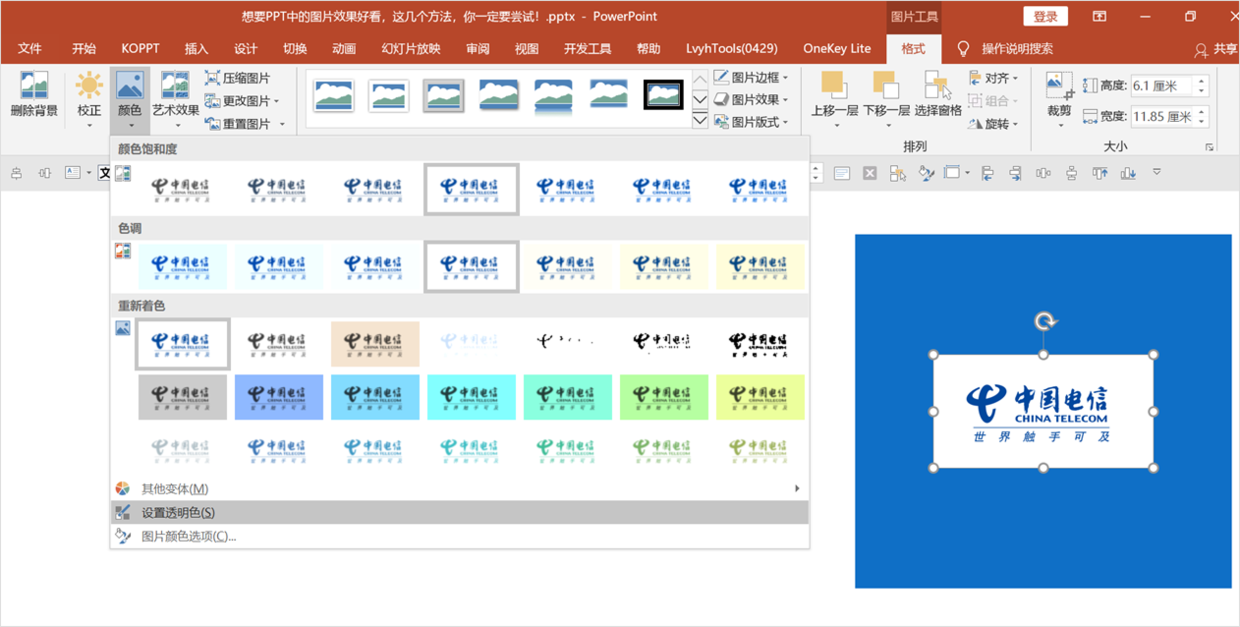Viewport: 1240px width, 627px height.
Task: Click the align right icon in quick toolbar
Action: point(1015,173)
